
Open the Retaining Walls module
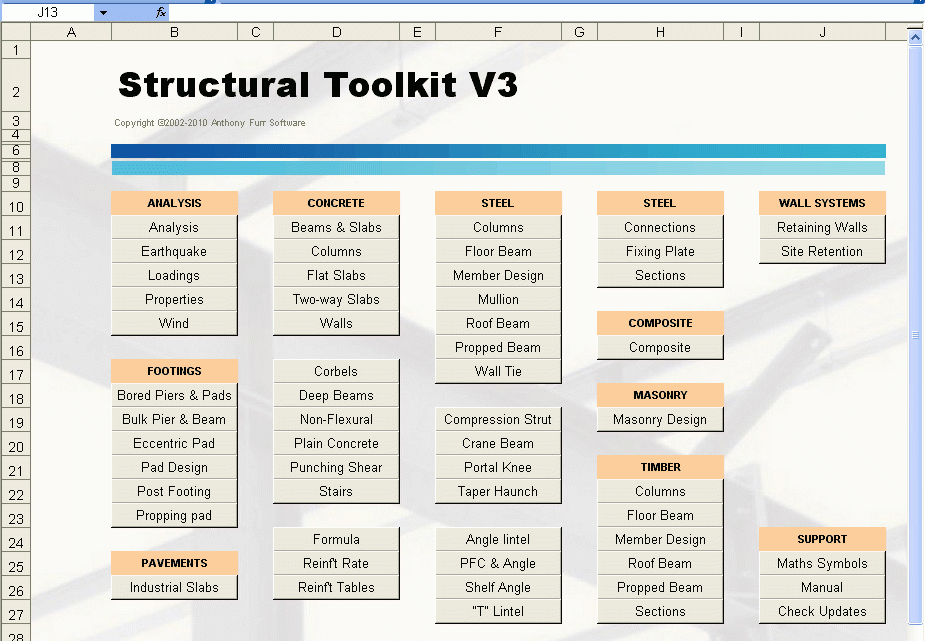point(822,228)
